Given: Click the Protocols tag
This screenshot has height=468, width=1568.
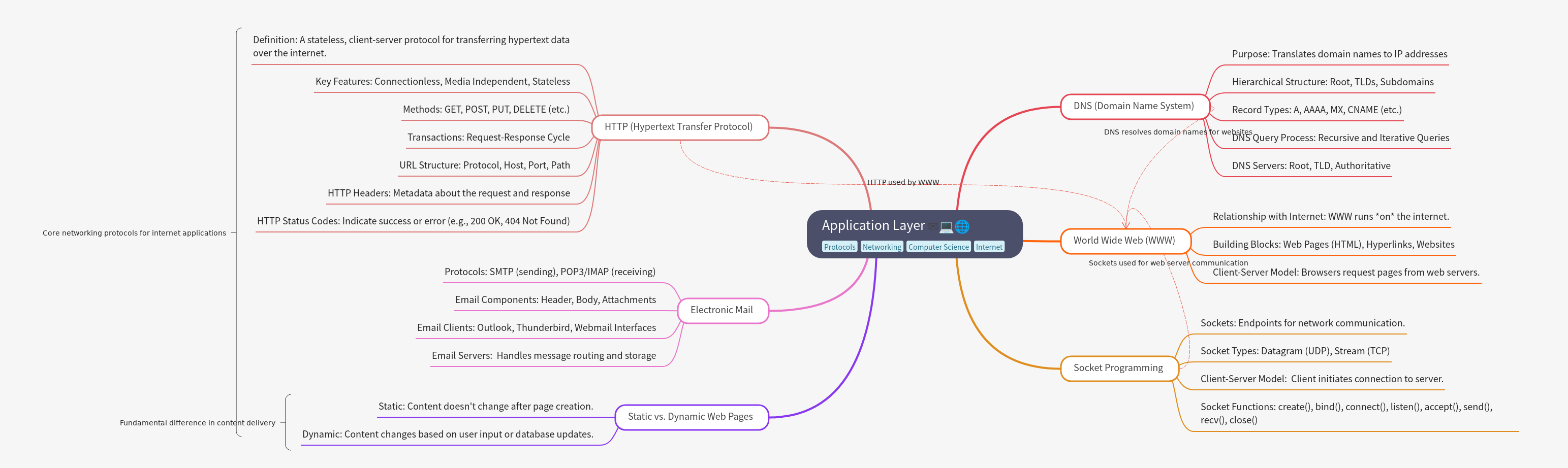Looking at the screenshot, I should pos(839,247).
